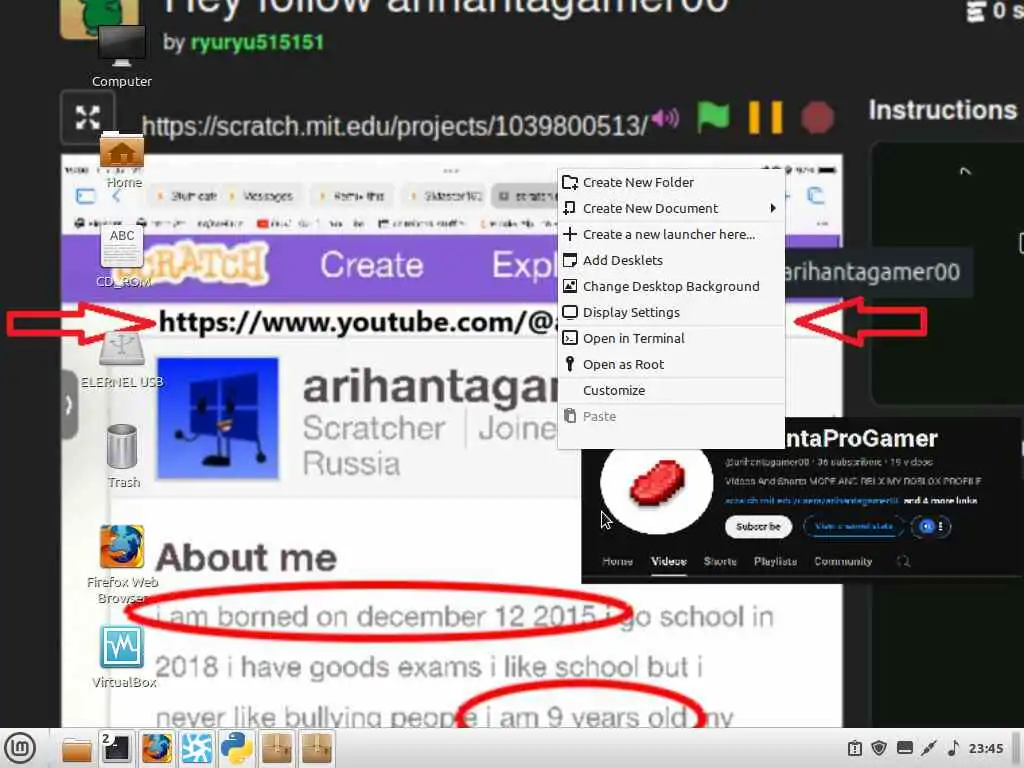Open the network connection tray icon

[929, 748]
